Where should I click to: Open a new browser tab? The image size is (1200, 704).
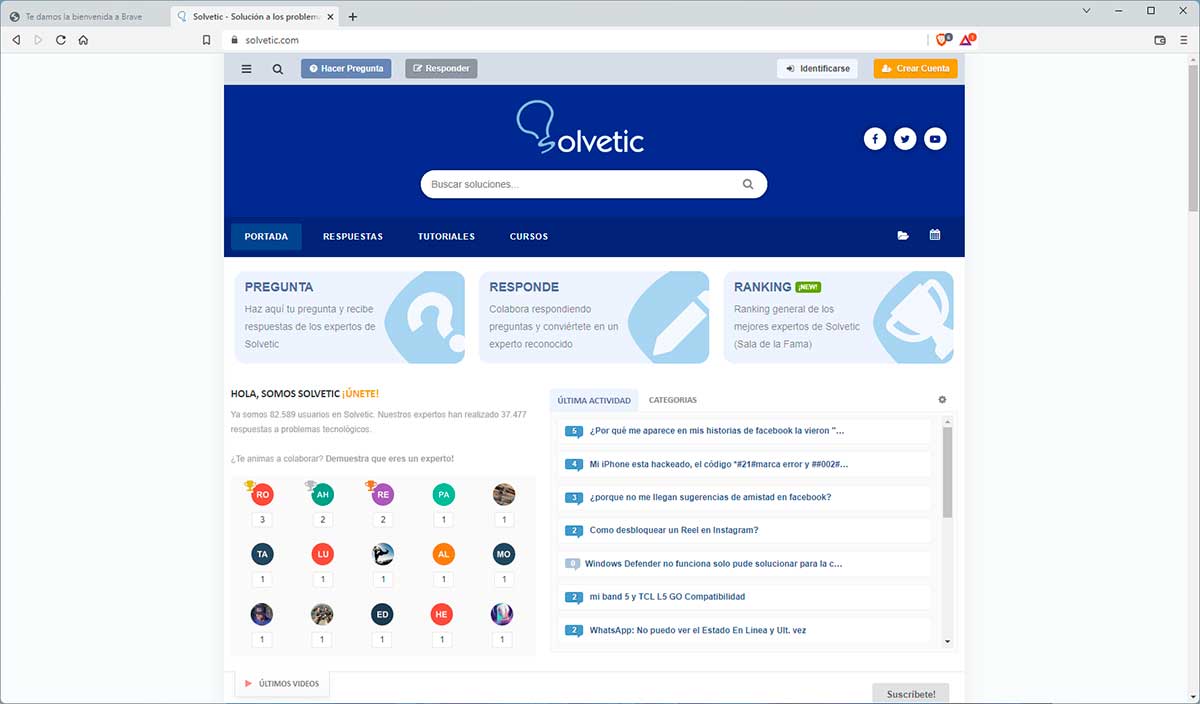352,16
